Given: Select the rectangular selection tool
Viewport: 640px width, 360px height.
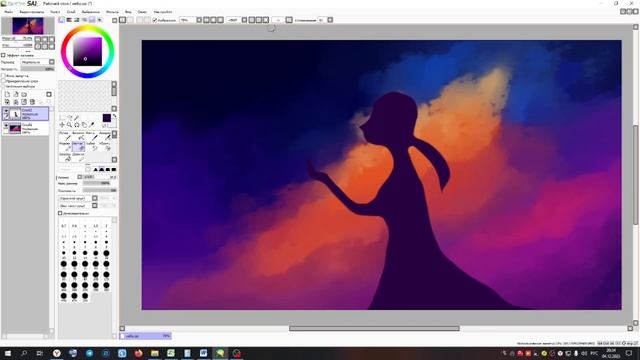Looking at the screenshot, I should [62, 118].
